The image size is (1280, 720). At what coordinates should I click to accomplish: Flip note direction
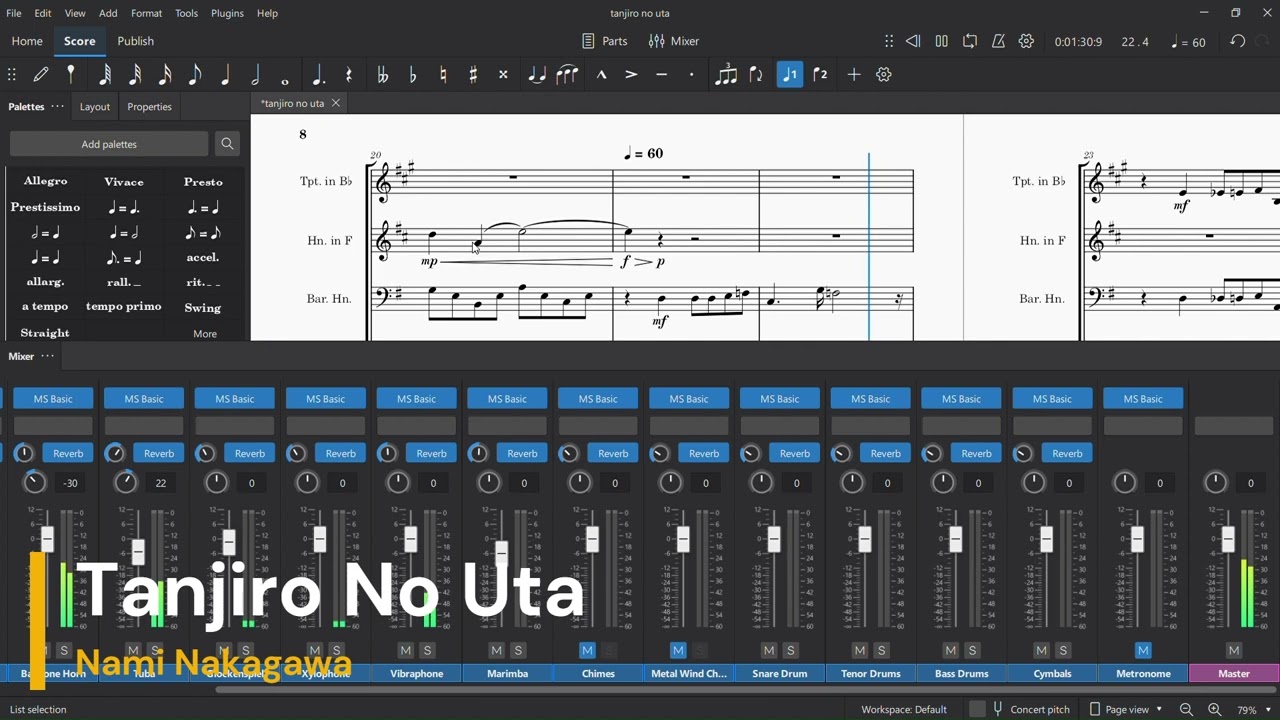click(x=756, y=75)
